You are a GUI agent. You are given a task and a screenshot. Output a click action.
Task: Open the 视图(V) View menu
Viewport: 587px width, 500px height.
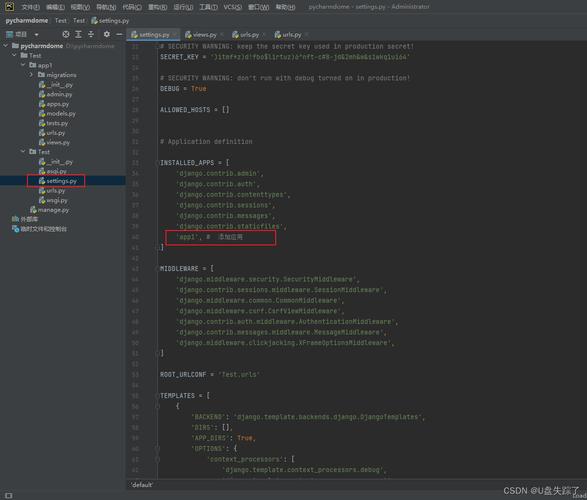(80, 7)
